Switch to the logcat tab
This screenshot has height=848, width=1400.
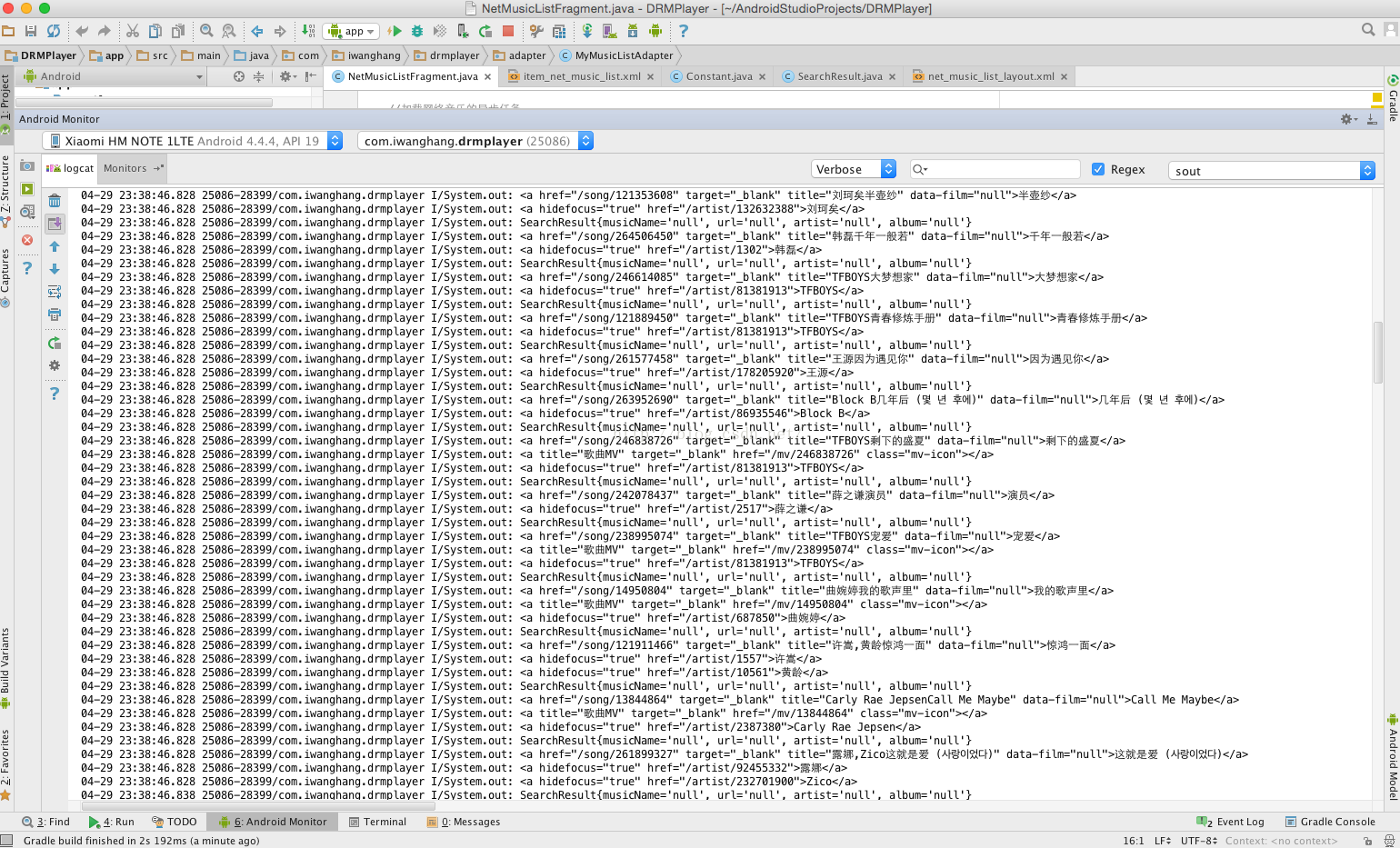71,168
